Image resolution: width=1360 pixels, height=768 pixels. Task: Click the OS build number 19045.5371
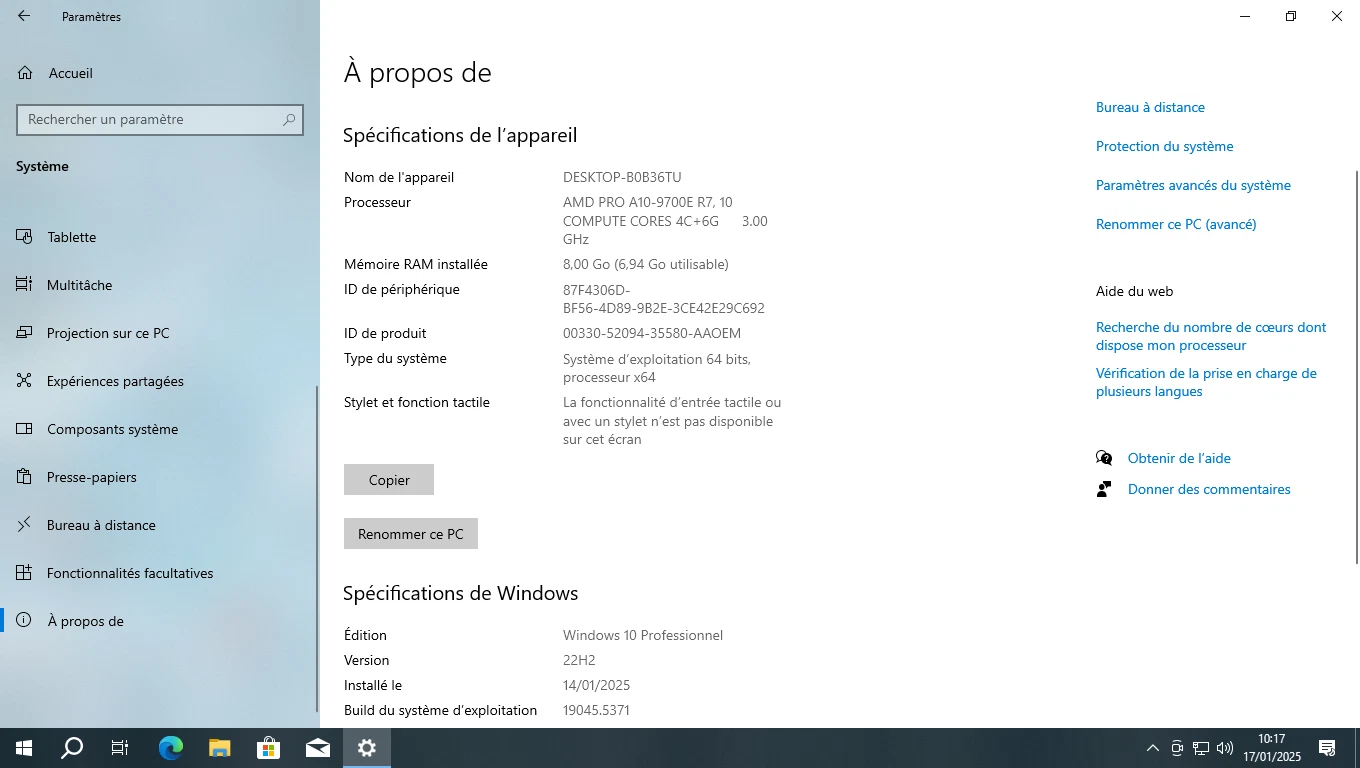596,710
